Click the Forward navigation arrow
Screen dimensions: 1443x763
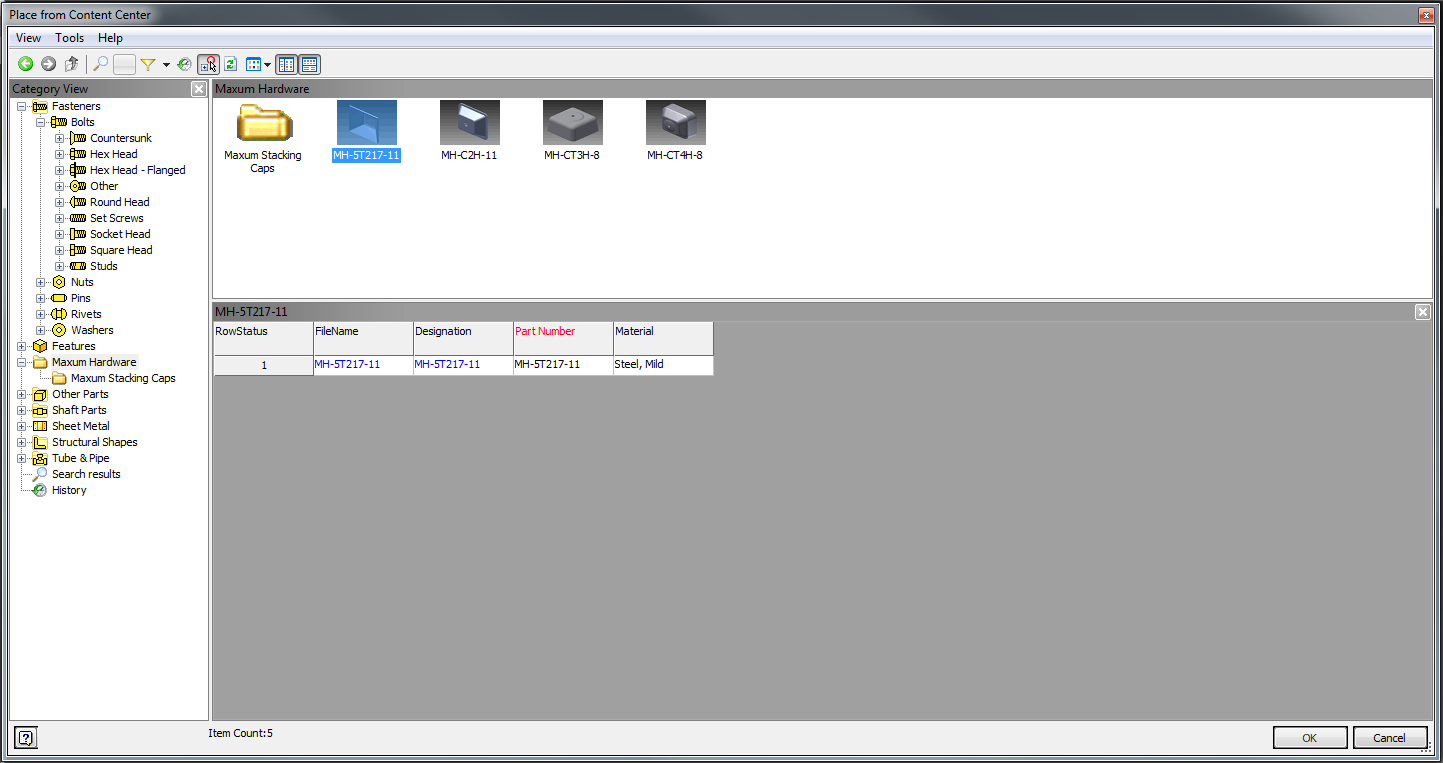[x=46, y=64]
